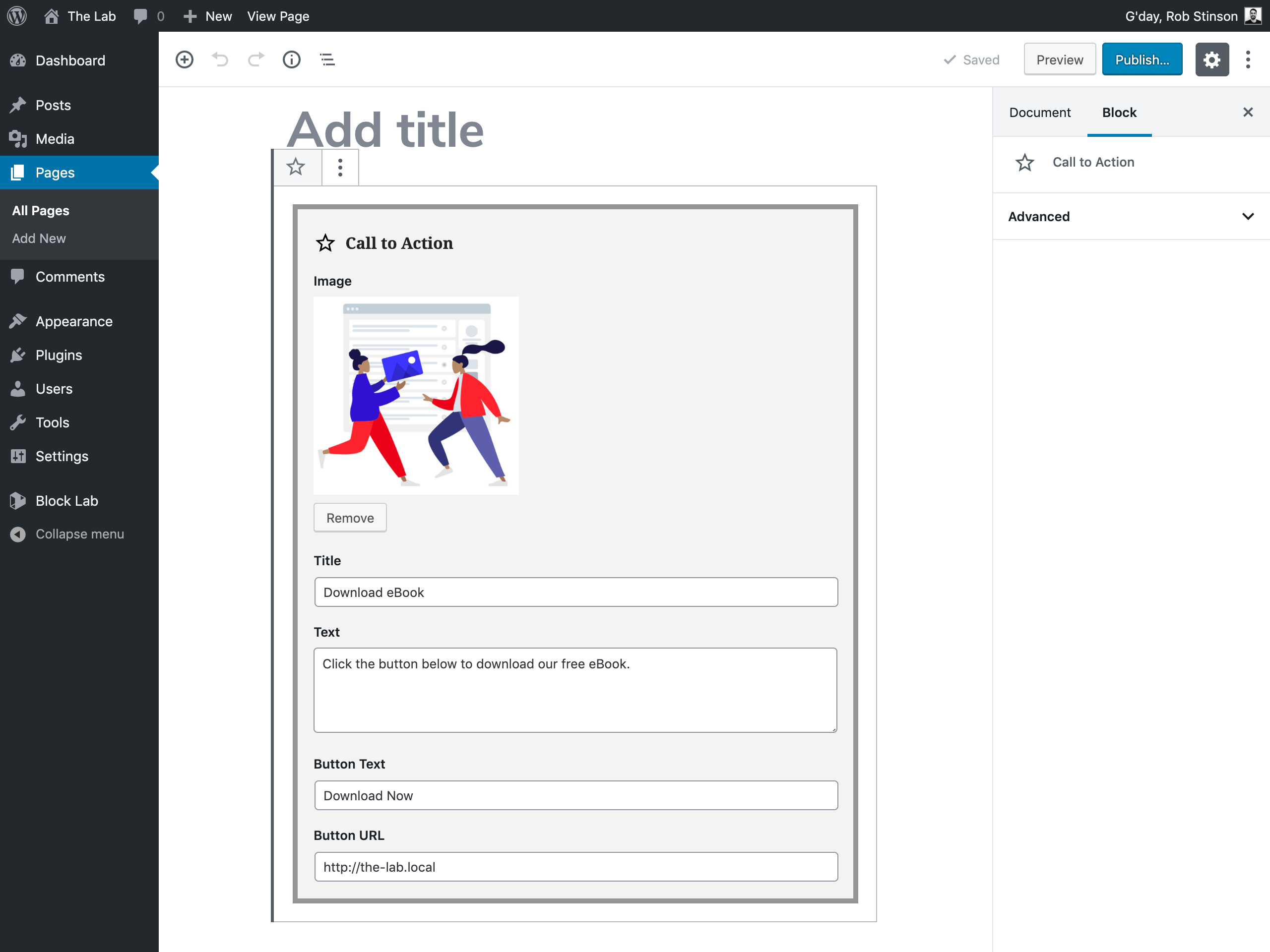Click the Publish button
This screenshot has height=952, width=1270.
[1142, 59]
